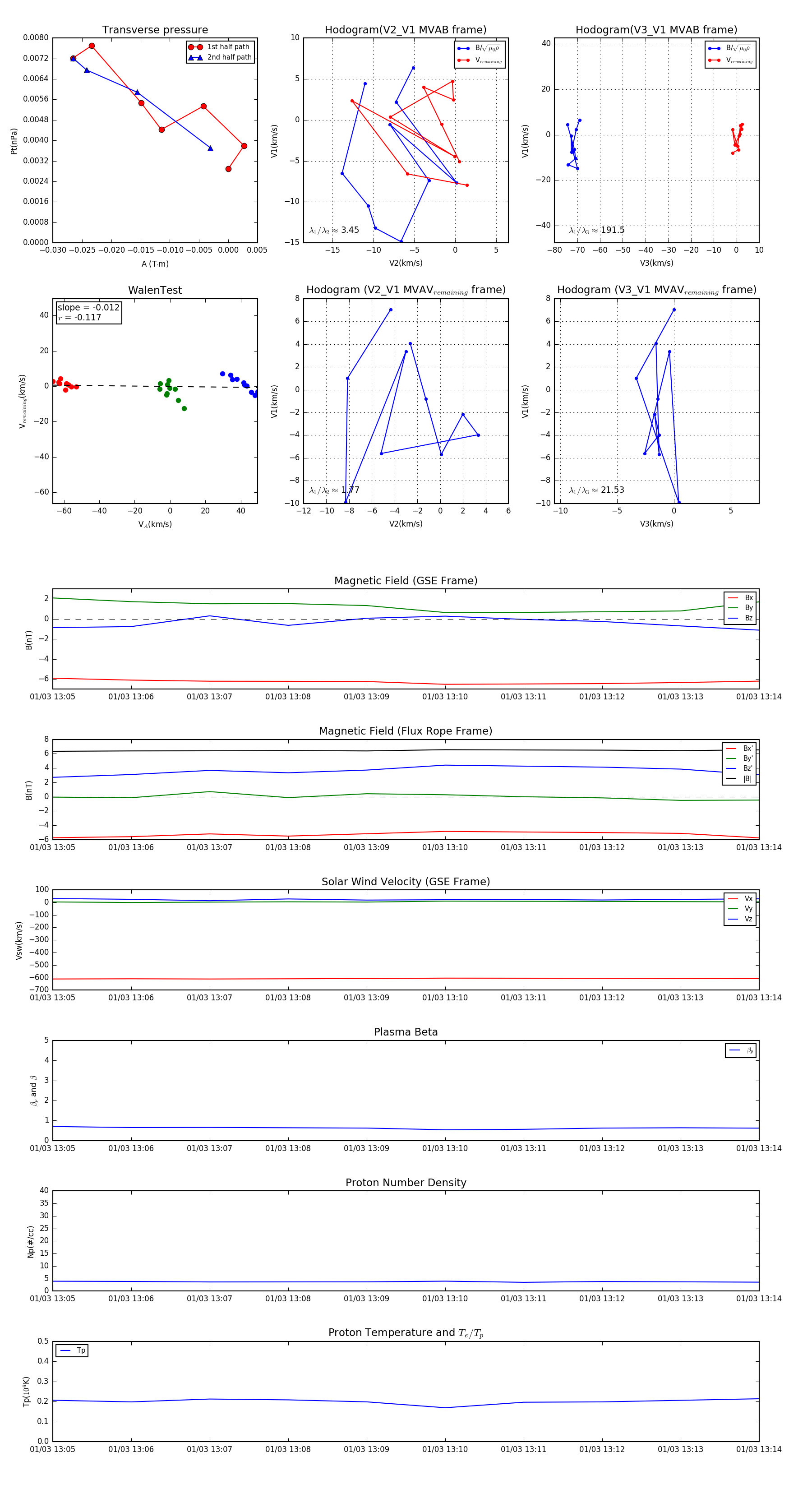Click the 'Proton Number Density' title
Viewport: 812px width, 1489px height.
coord(406,1183)
